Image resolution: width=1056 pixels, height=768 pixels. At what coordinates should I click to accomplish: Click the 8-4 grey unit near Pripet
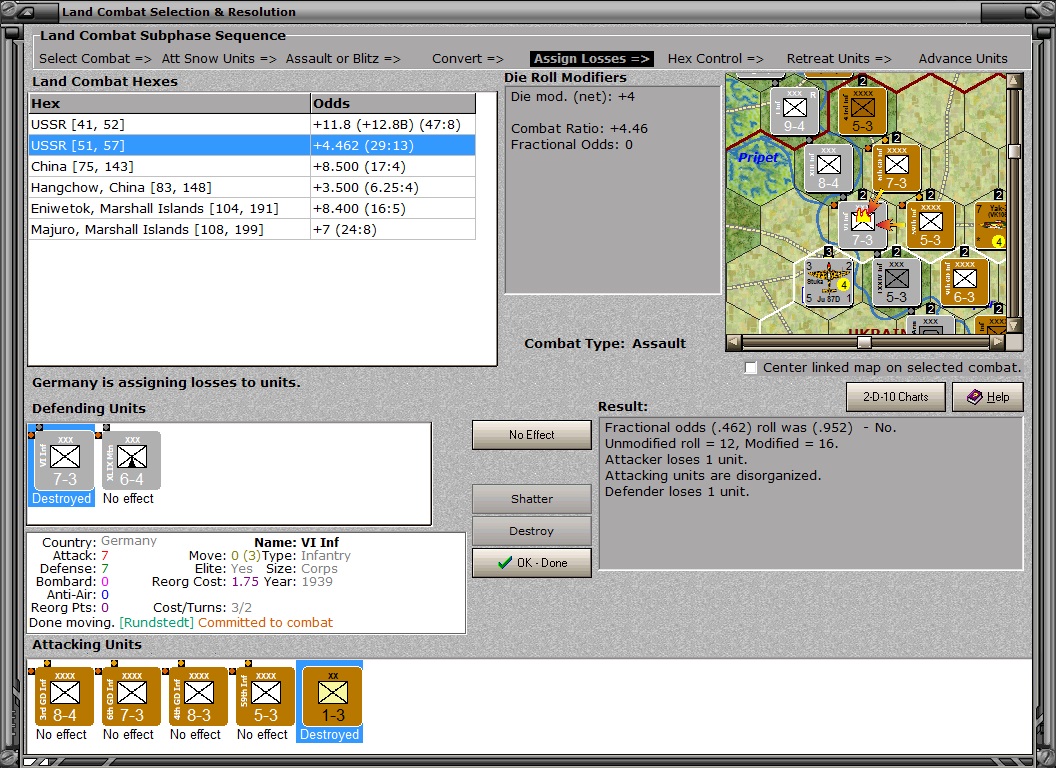pos(828,168)
